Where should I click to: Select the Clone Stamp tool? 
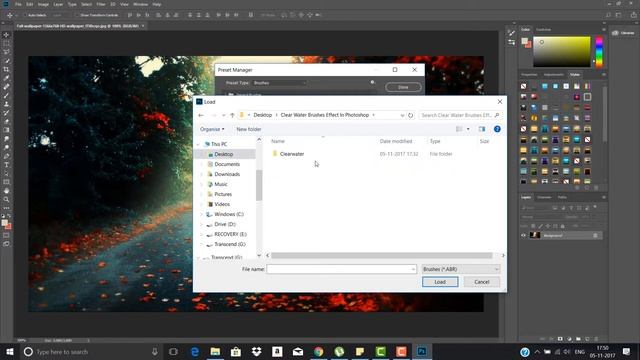click(x=6, y=104)
